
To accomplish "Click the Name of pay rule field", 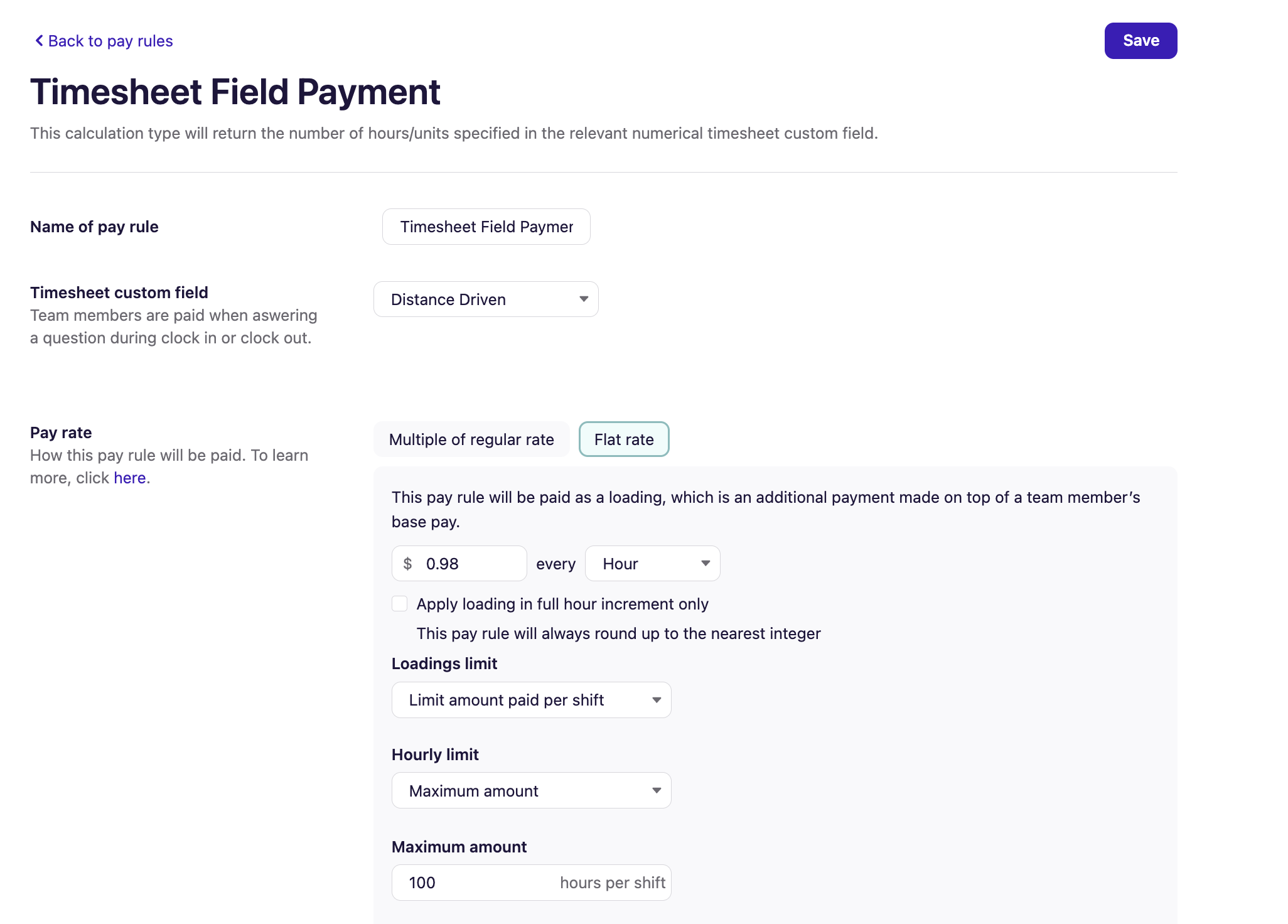I will 486,227.
